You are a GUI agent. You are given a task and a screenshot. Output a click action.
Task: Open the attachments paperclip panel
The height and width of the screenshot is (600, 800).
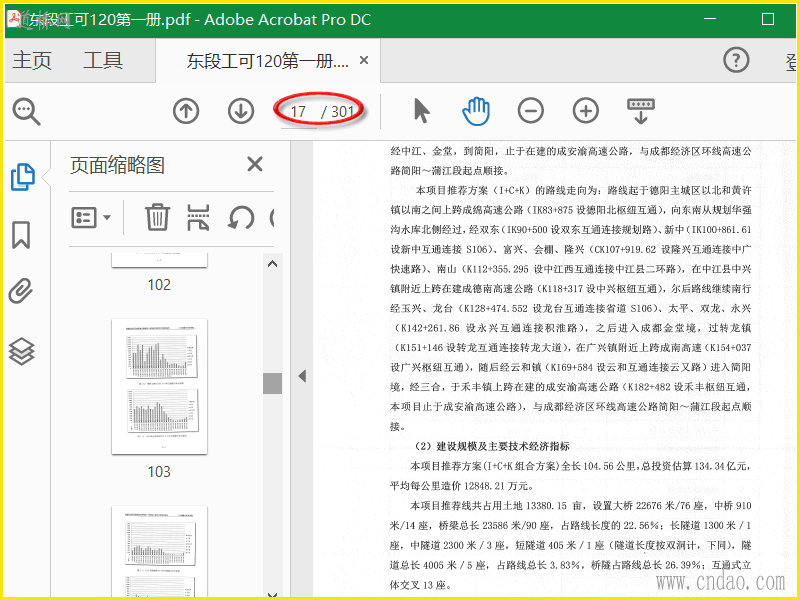coord(21,291)
